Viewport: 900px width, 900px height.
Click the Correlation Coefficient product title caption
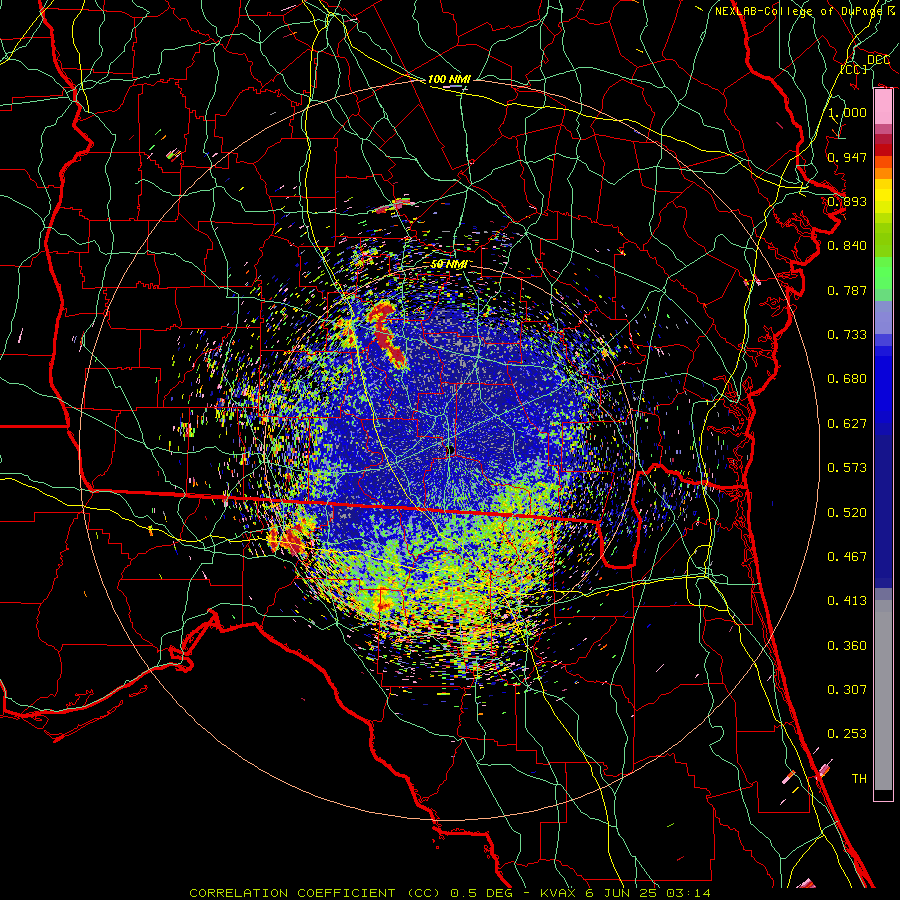(x=450, y=893)
